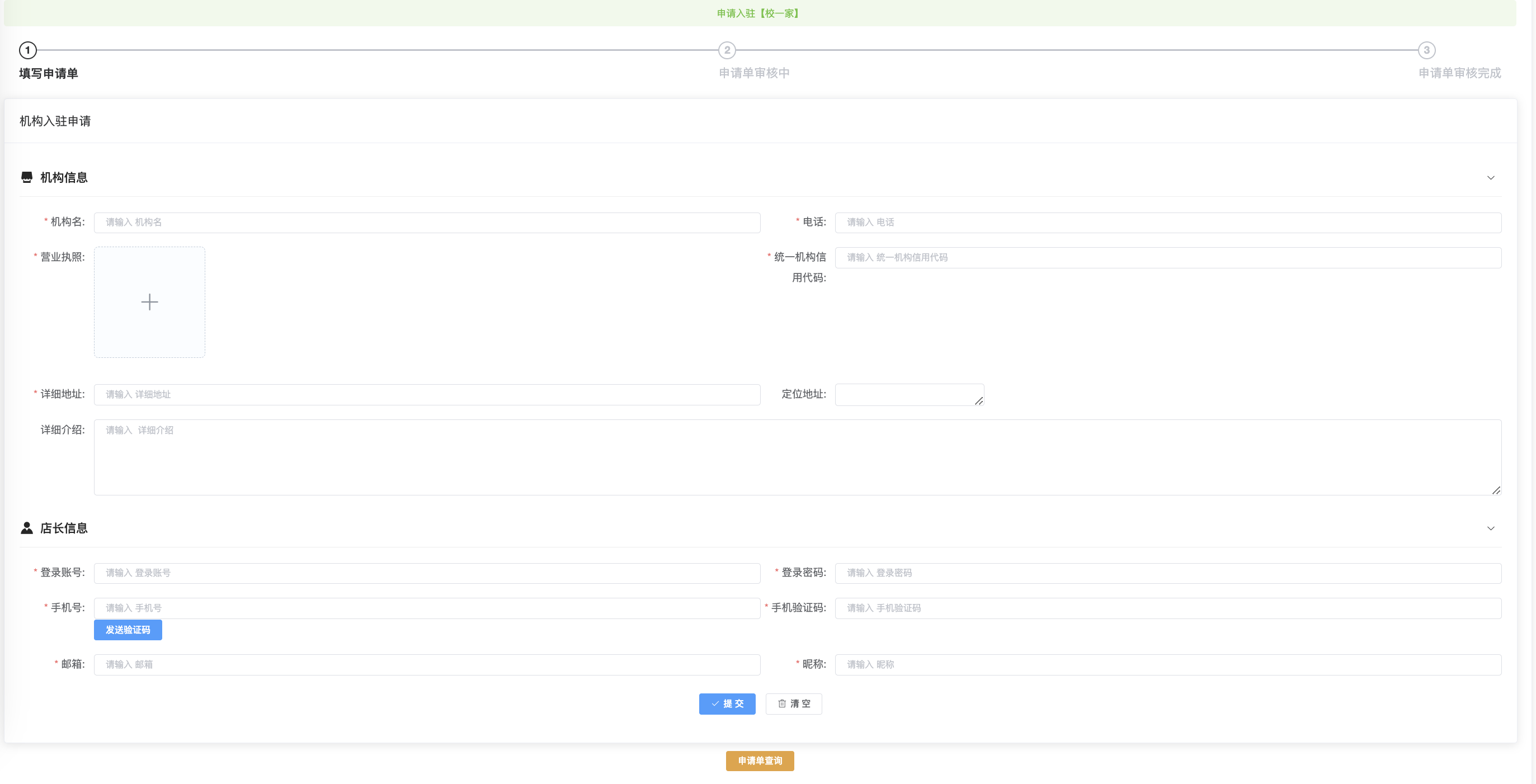Click the 发送验证码 button

coord(128,630)
